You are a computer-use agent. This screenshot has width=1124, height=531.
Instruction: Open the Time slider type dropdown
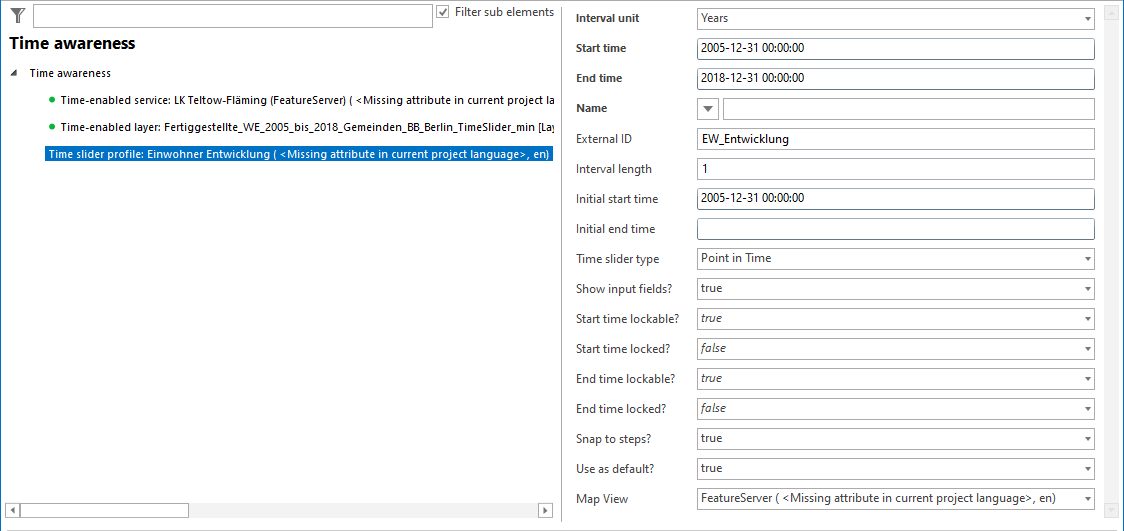pyautogui.click(x=895, y=259)
